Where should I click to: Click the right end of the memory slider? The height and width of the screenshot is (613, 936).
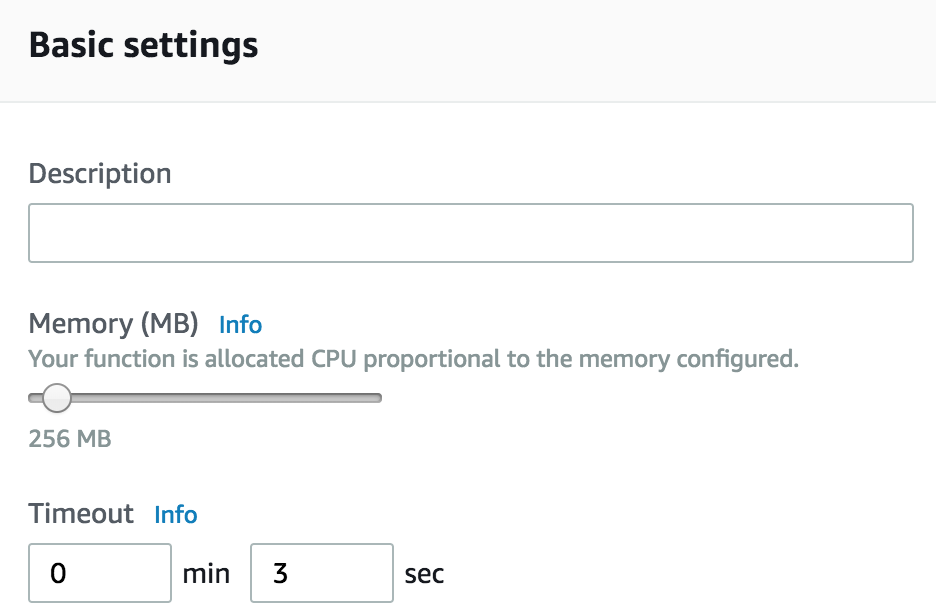click(x=377, y=398)
